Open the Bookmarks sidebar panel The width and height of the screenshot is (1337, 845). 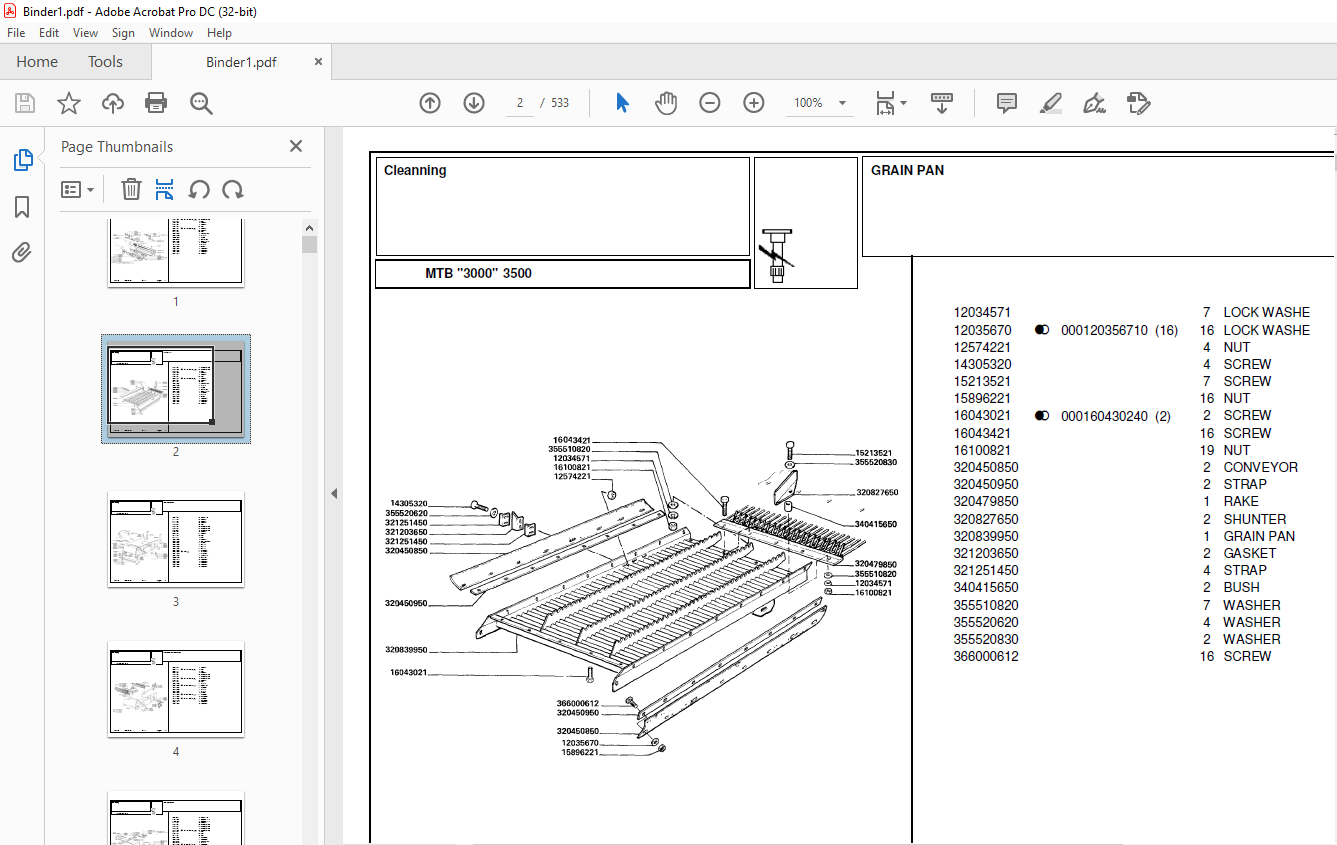22,207
